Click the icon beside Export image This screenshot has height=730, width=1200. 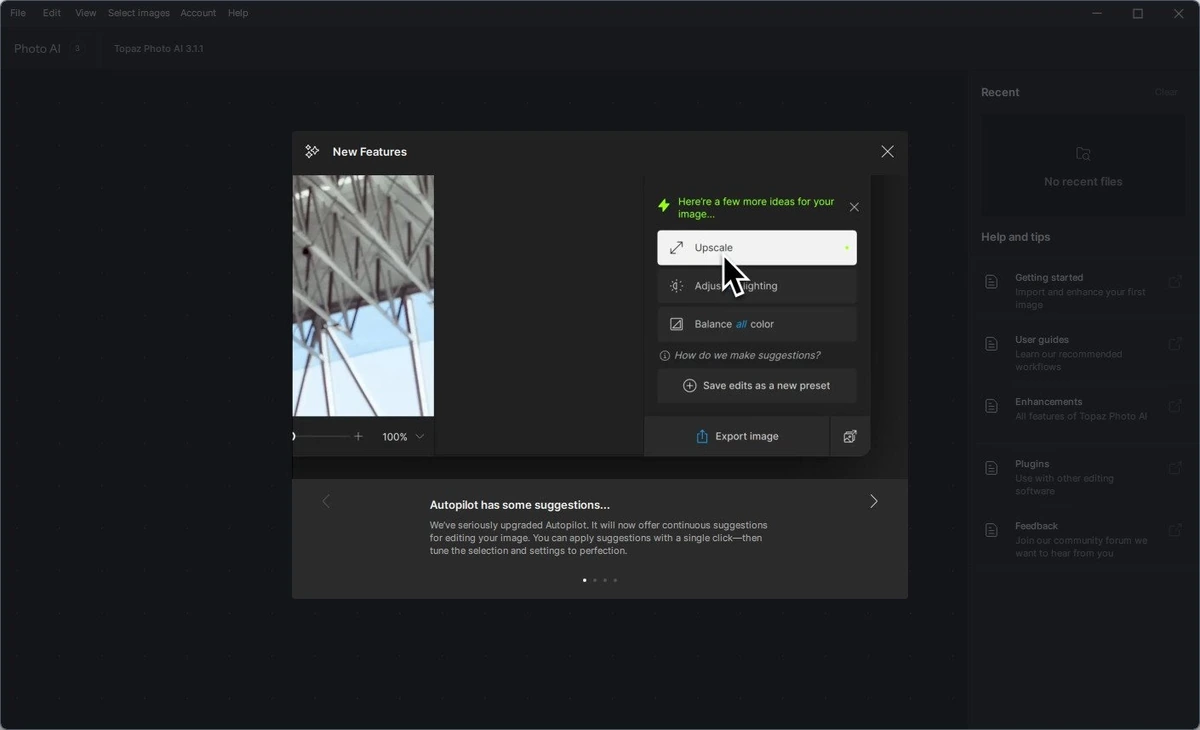pyautogui.click(x=850, y=436)
